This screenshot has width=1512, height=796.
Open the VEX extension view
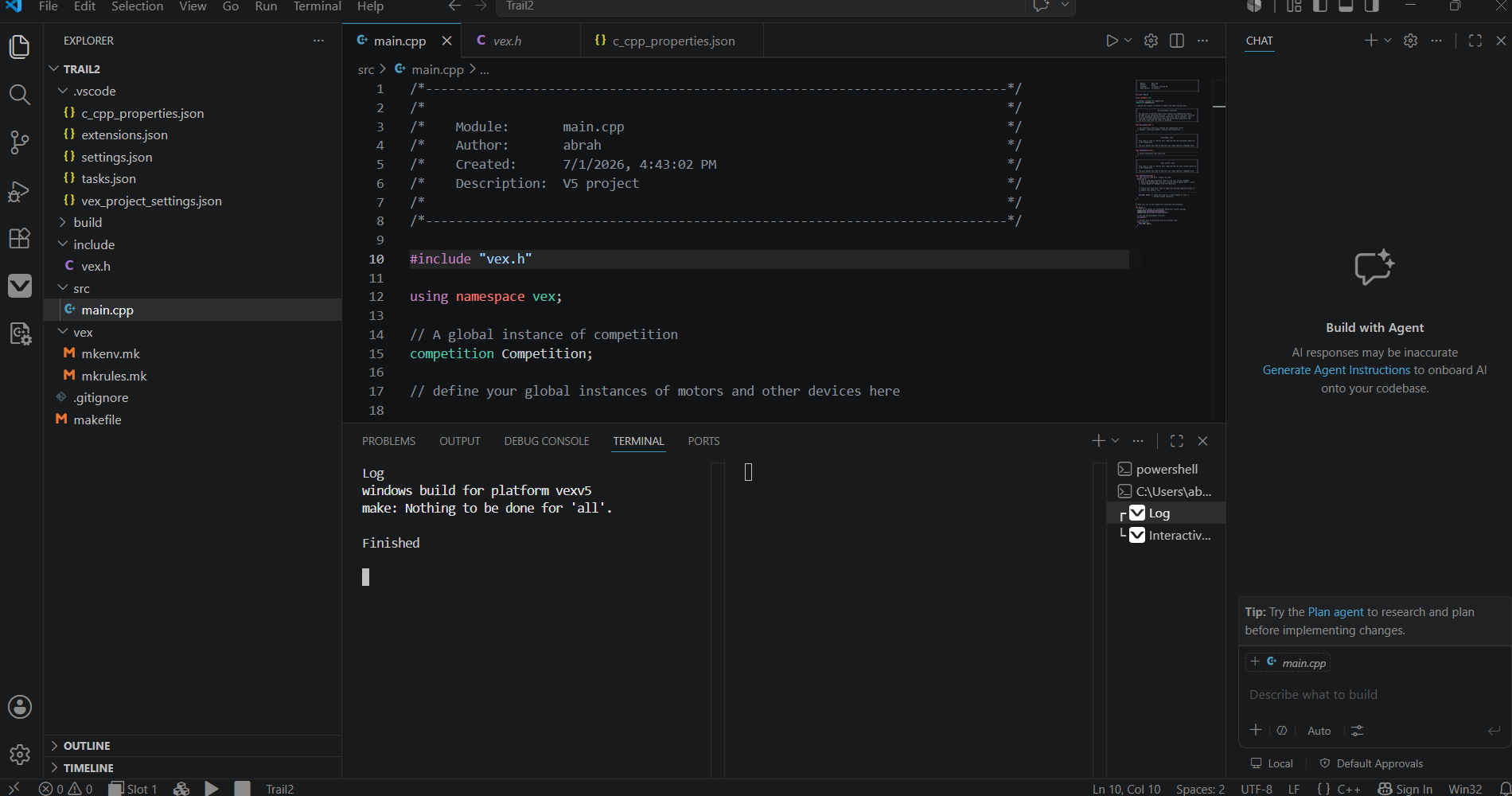pyautogui.click(x=20, y=286)
